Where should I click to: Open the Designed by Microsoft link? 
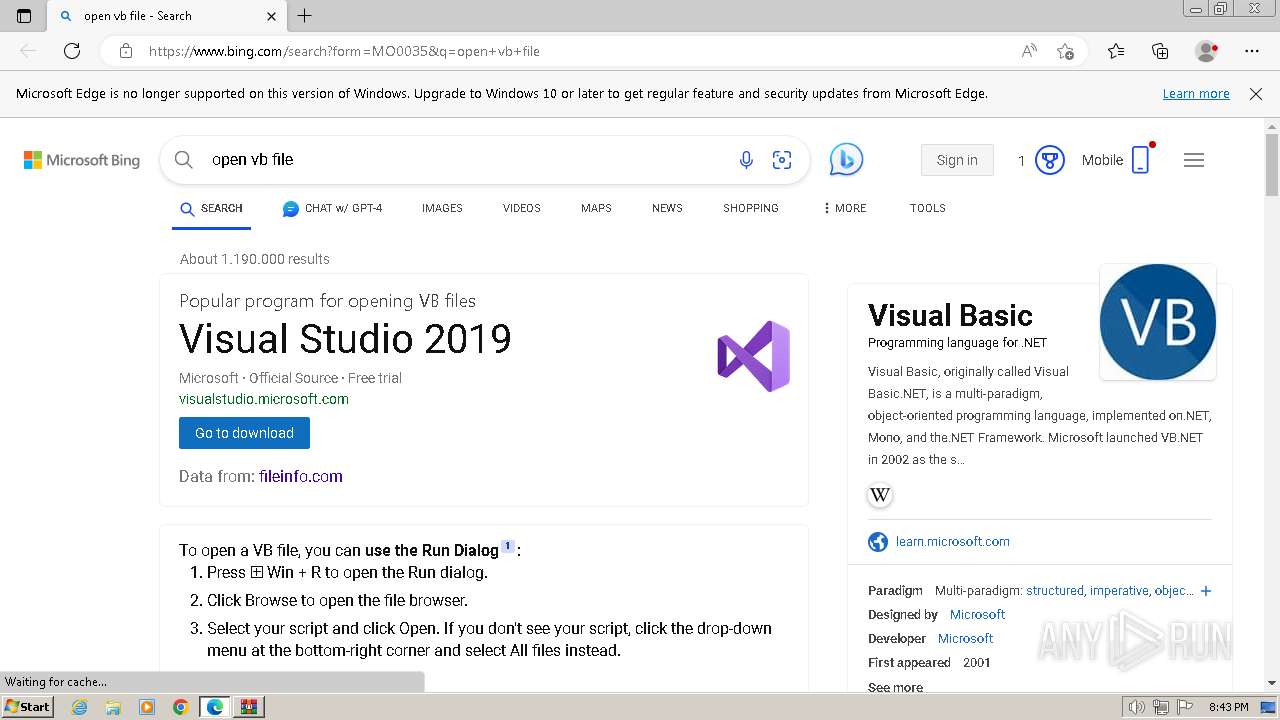click(977, 615)
